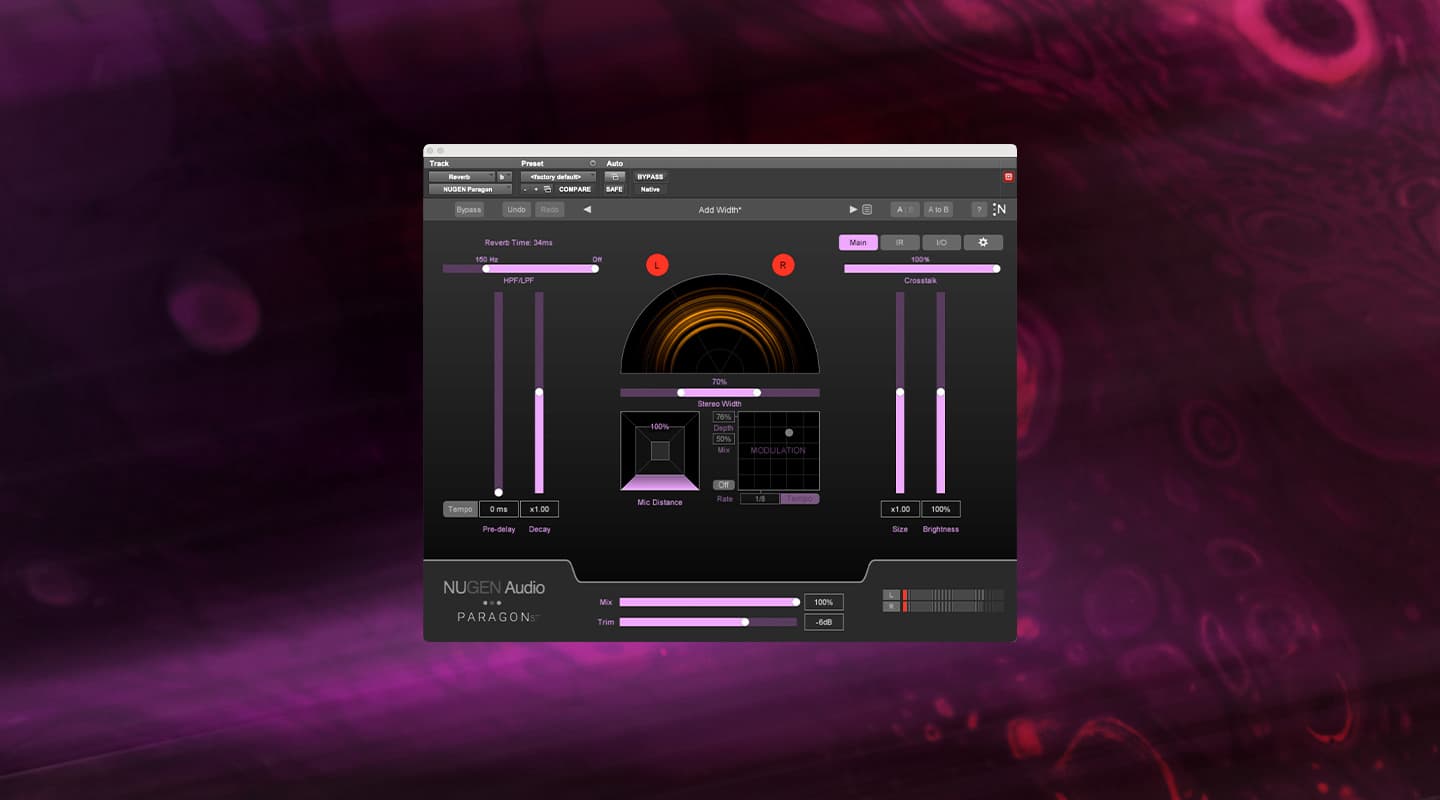This screenshot has width=1440, height=800.
Task: Switch to the IR tab
Action: tap(900, 242)
